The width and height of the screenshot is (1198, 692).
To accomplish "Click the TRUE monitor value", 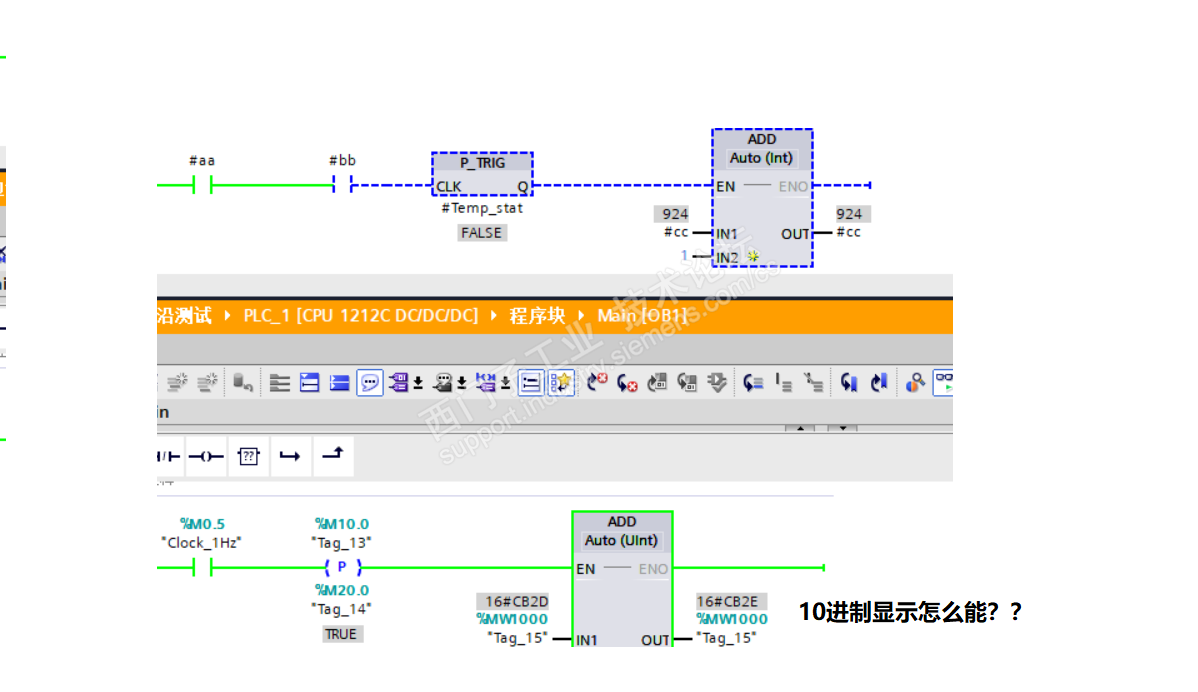I will click(341, 634).
